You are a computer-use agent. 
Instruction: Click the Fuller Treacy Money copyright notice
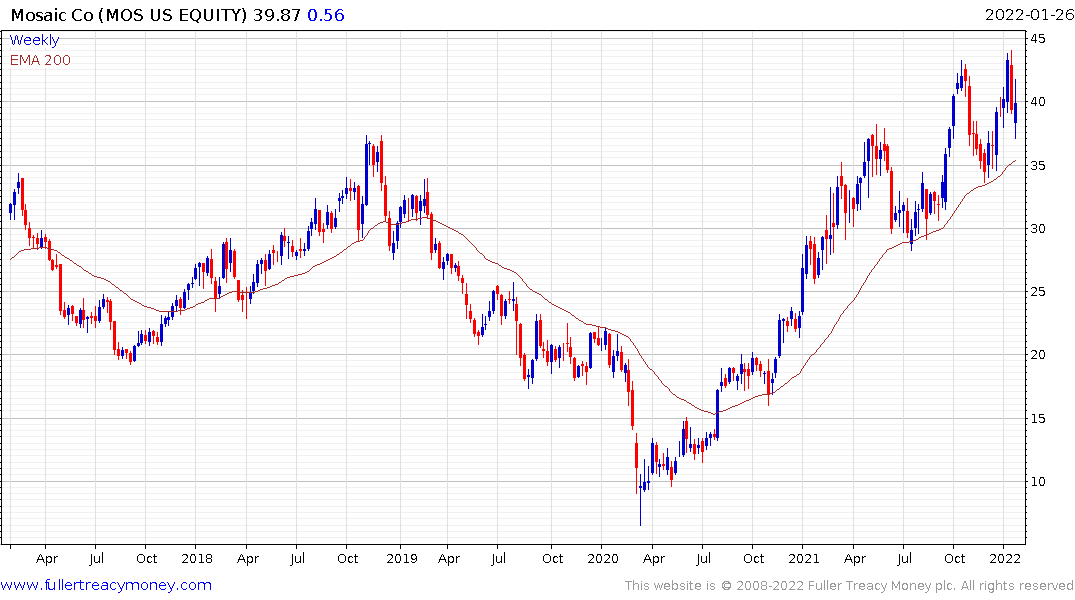click(849, 586)
